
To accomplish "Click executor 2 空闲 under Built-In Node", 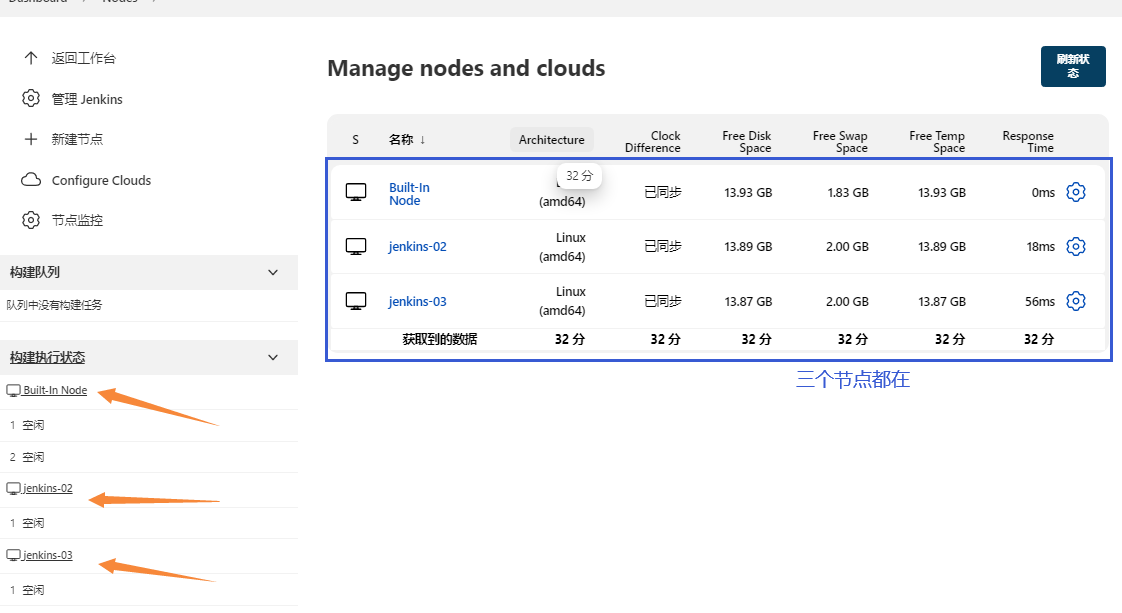I will point(27,456).
